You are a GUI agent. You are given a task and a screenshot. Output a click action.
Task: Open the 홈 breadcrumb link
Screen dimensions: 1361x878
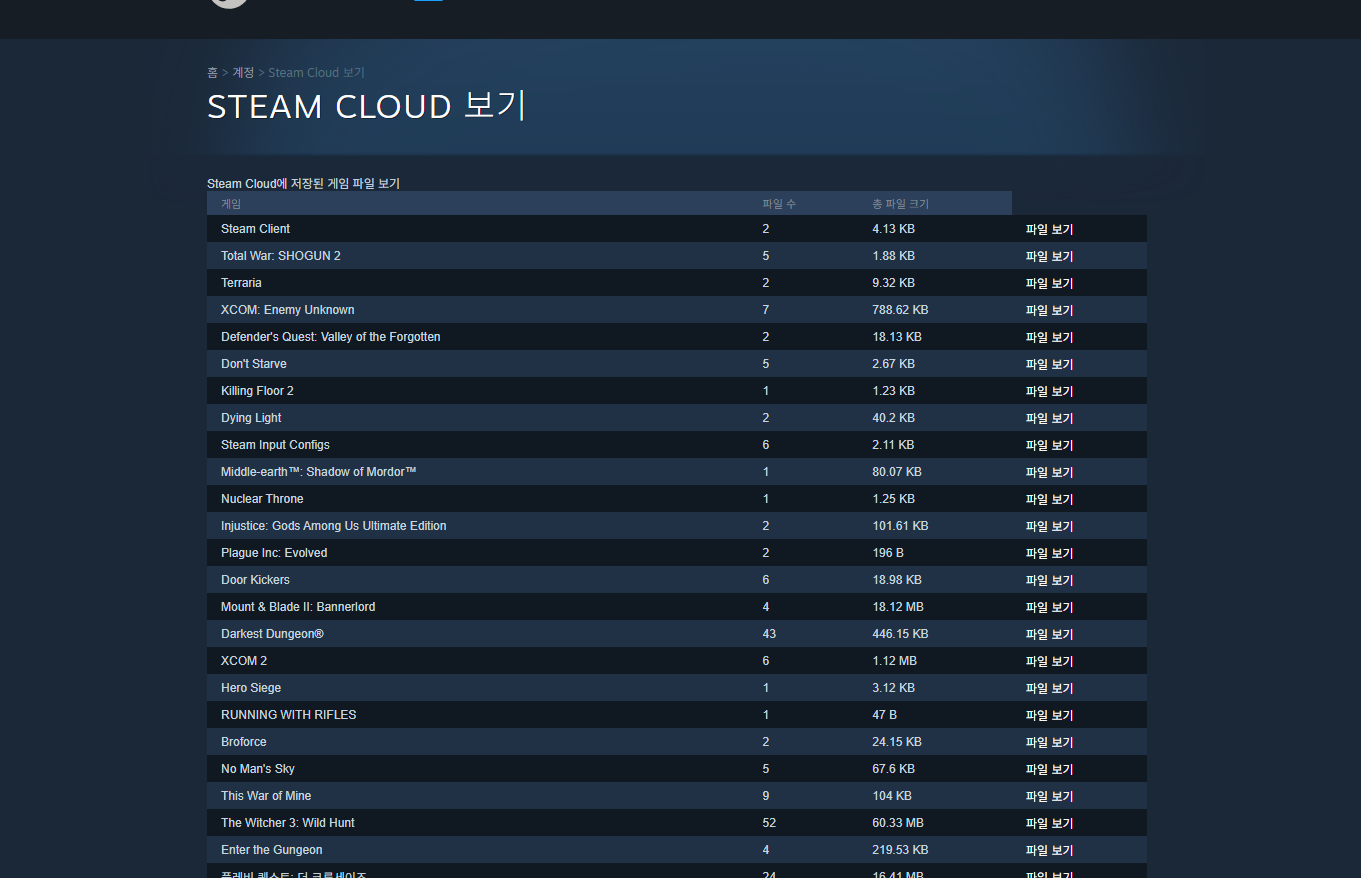pos(212,73)
